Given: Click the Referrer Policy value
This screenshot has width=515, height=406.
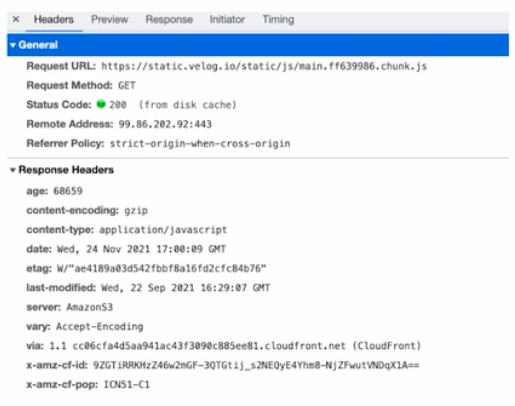Looking at the screenshot, I should pos(200,144).
